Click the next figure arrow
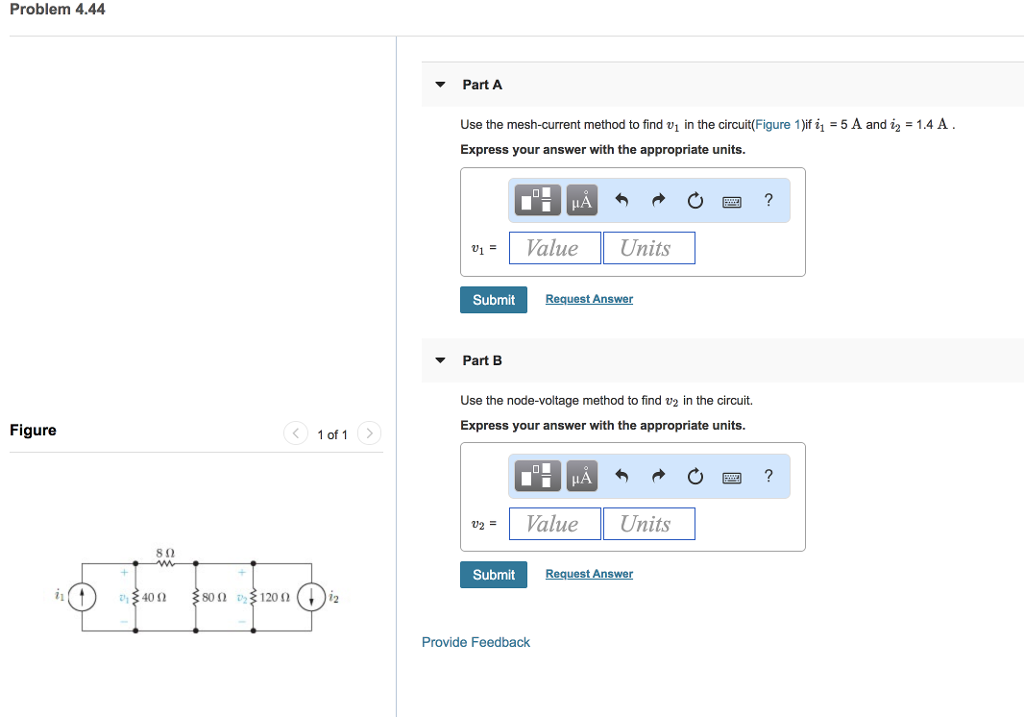 (369, 434)
